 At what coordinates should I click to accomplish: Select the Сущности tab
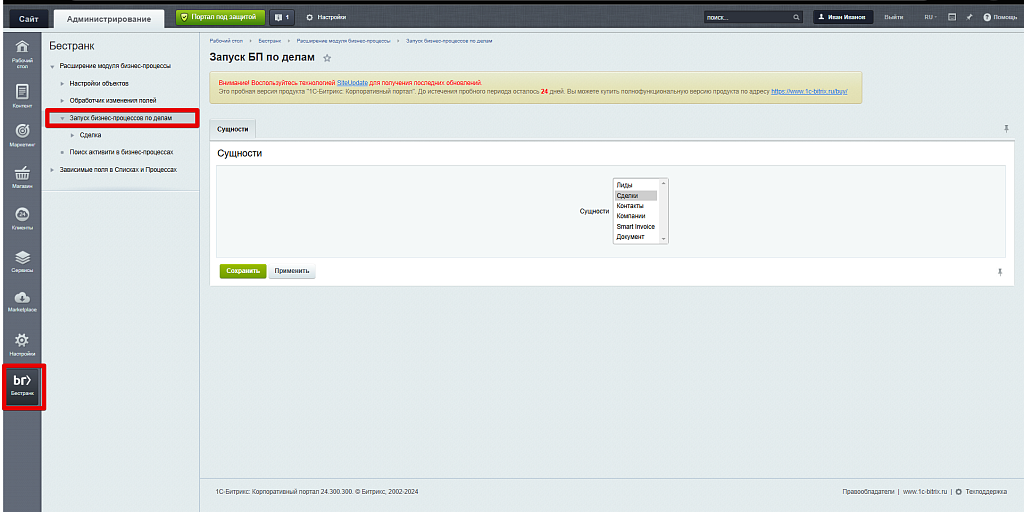pos(233,129)
